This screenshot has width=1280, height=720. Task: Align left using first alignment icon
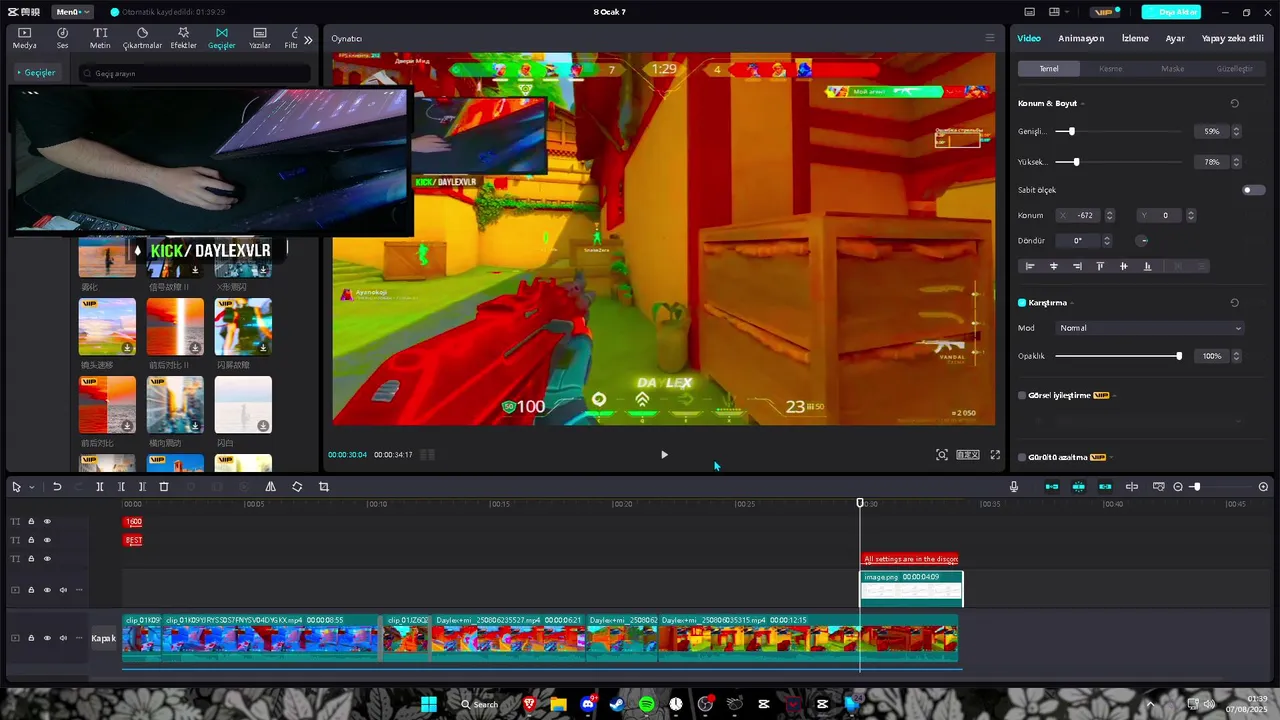[x=1030, y=266]
